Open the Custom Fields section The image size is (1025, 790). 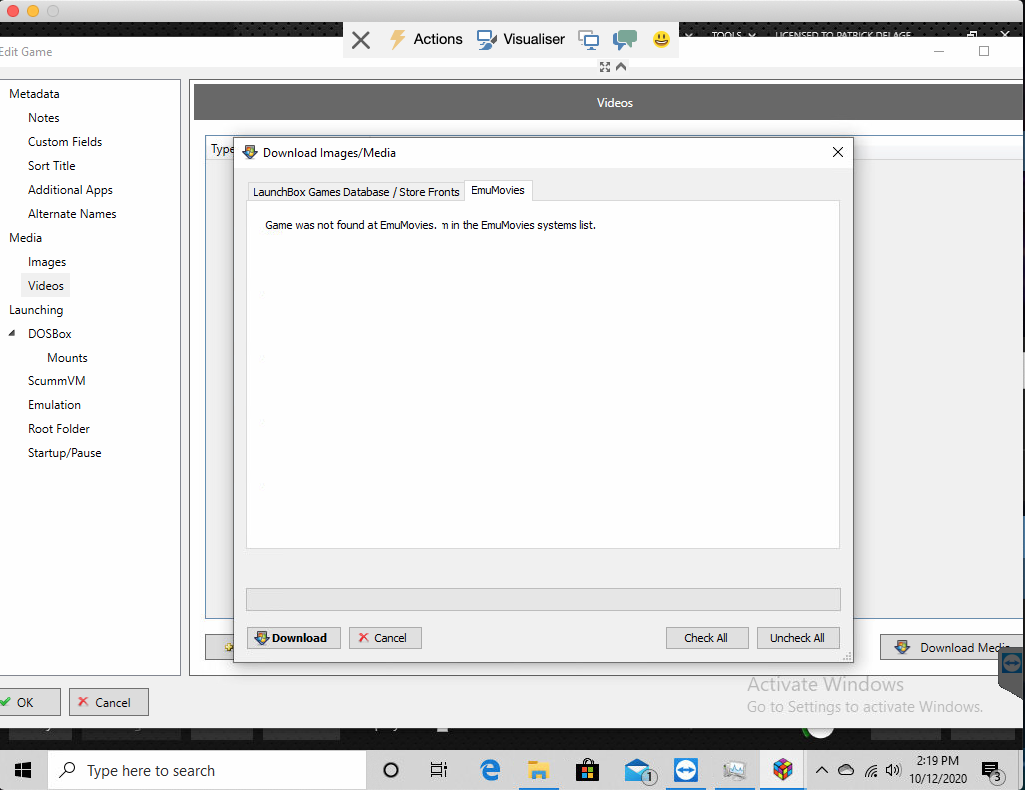click(65, 142)
